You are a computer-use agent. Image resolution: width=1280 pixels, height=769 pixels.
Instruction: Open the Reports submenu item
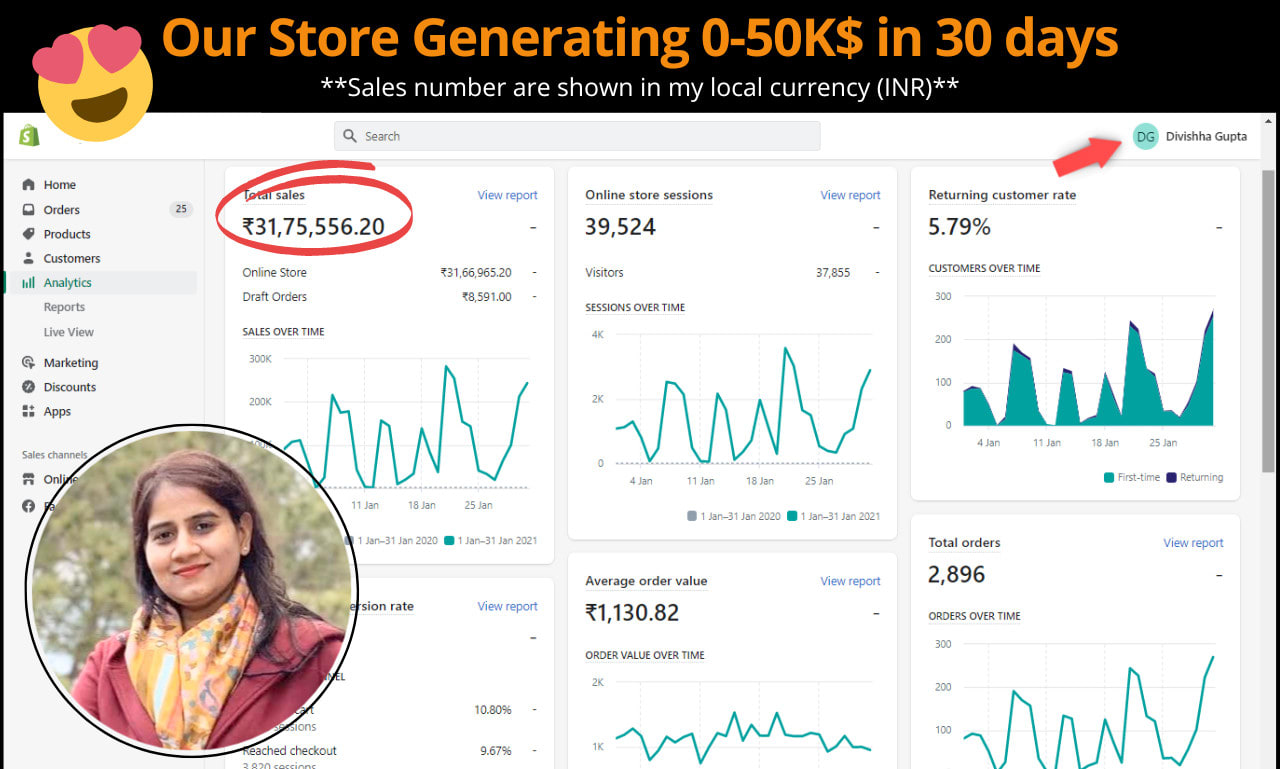[x=64, y=307]
